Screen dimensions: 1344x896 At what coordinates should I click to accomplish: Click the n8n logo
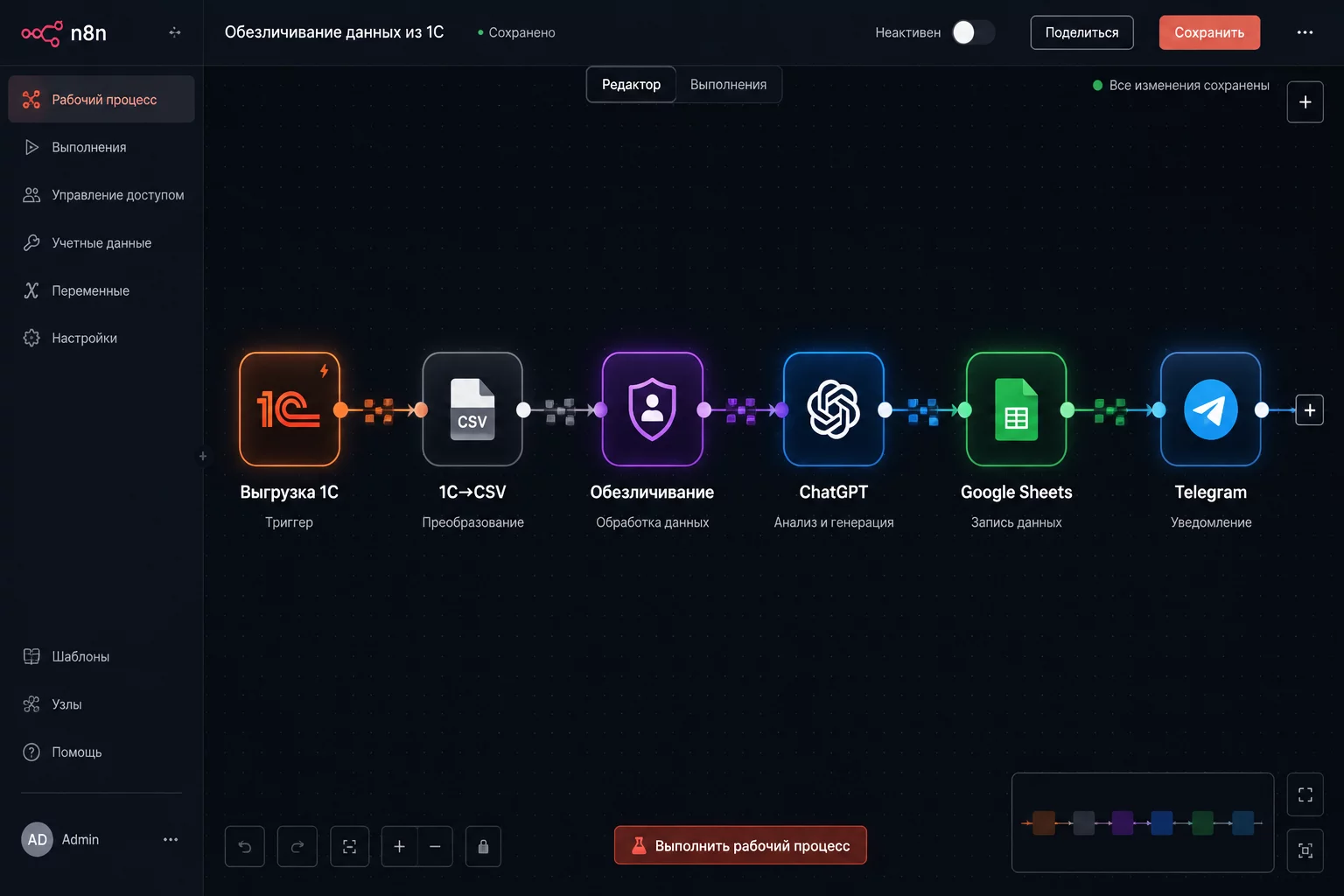[64, 33]
